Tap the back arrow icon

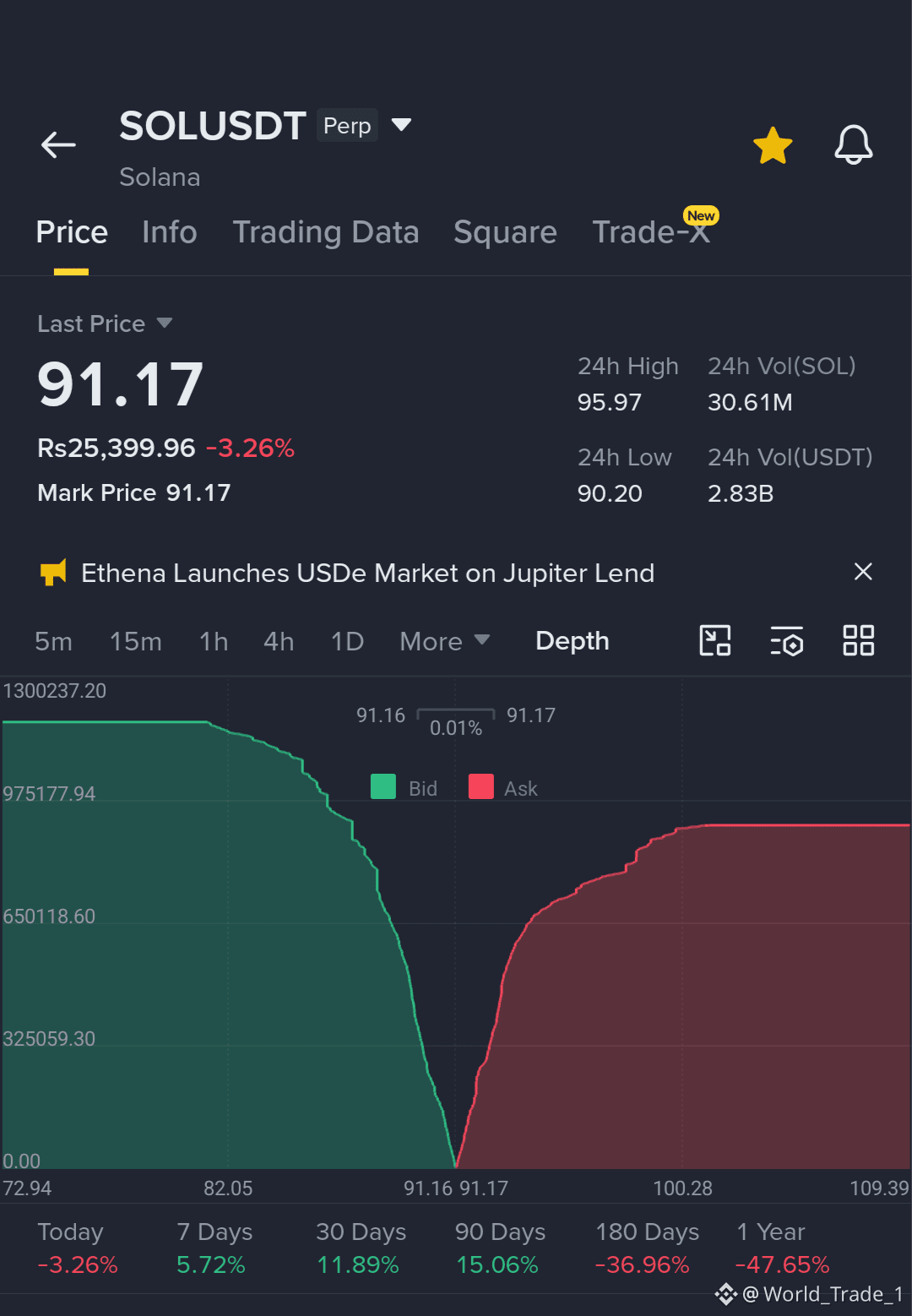[58, 145]
